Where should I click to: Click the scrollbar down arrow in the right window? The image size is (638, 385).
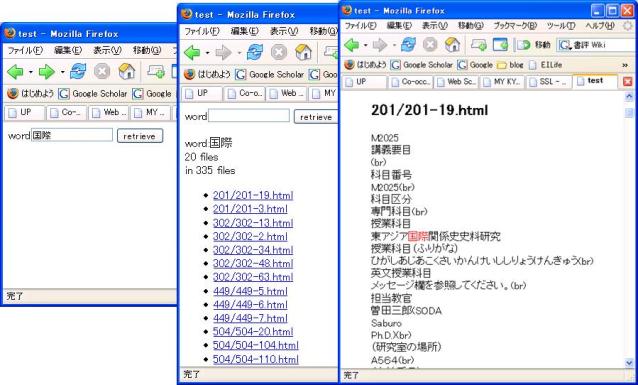(629, 362)
